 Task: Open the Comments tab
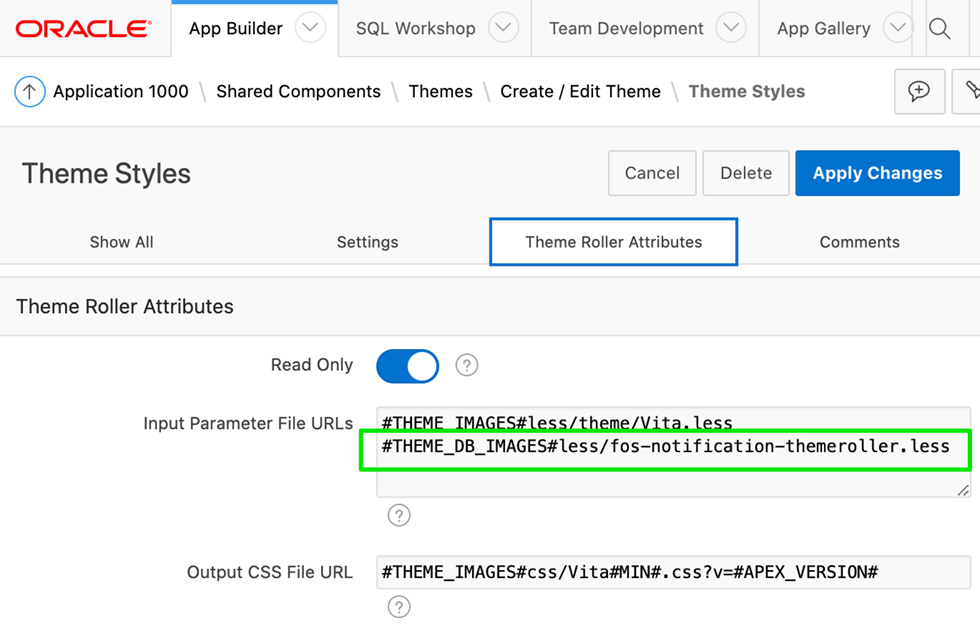tap(859, 241)
